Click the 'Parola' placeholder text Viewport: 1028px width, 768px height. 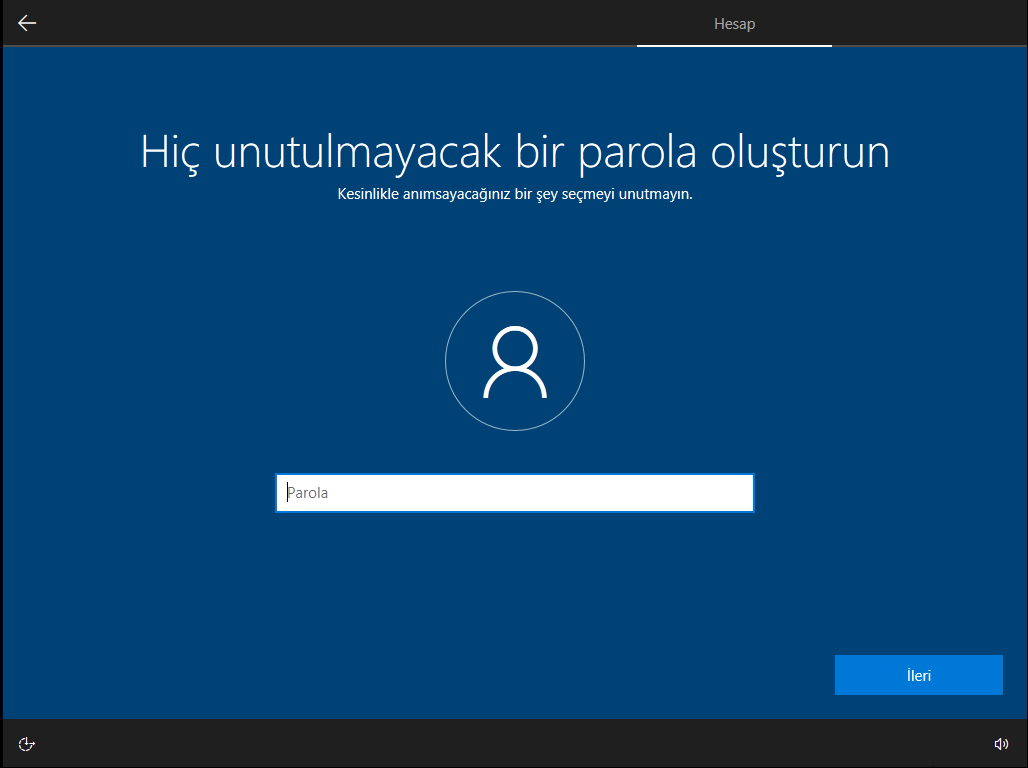[x=309, y=493]
